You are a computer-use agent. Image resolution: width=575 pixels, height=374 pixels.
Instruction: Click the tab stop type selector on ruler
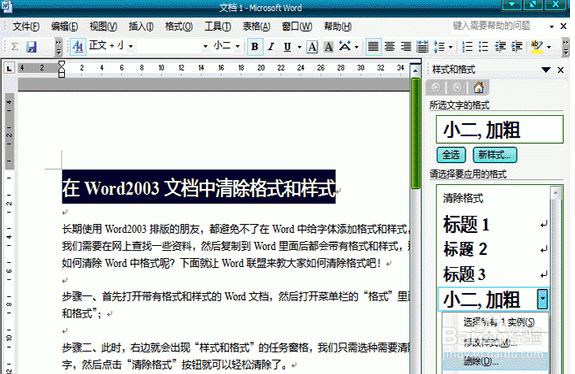click(x=10, y=68)
